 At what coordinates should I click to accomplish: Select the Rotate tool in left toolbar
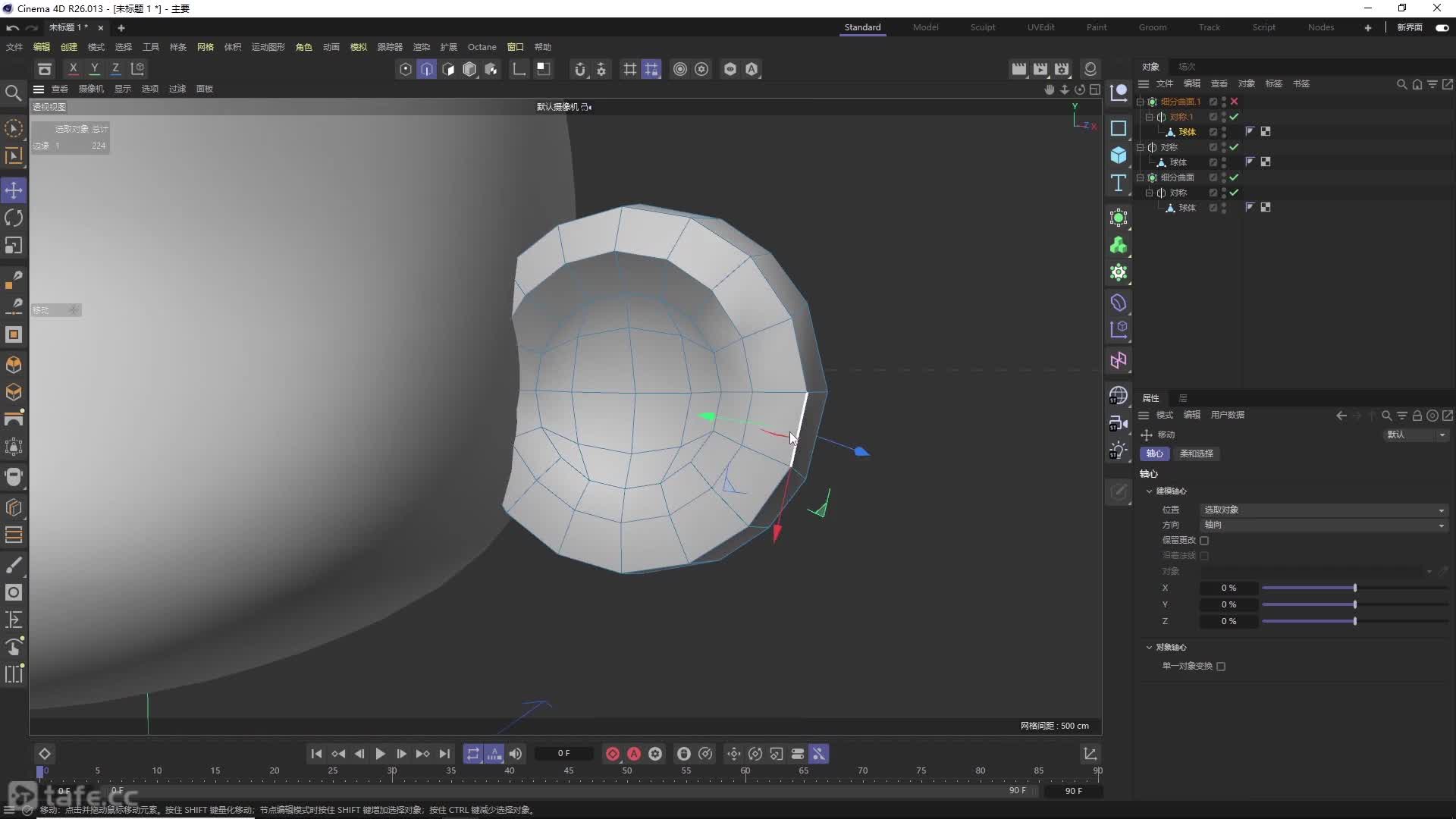[x=14, y=218]
